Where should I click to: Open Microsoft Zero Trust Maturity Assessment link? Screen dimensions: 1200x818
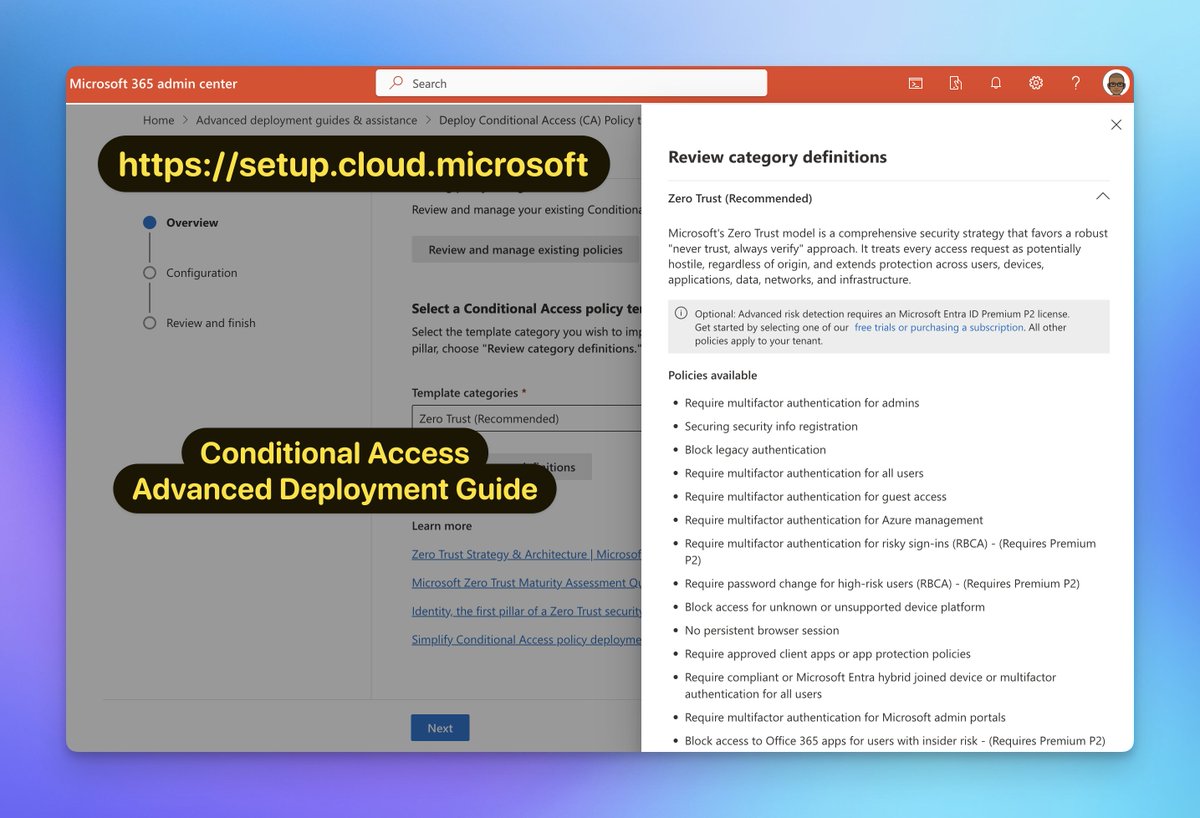(x=527, y=583)
